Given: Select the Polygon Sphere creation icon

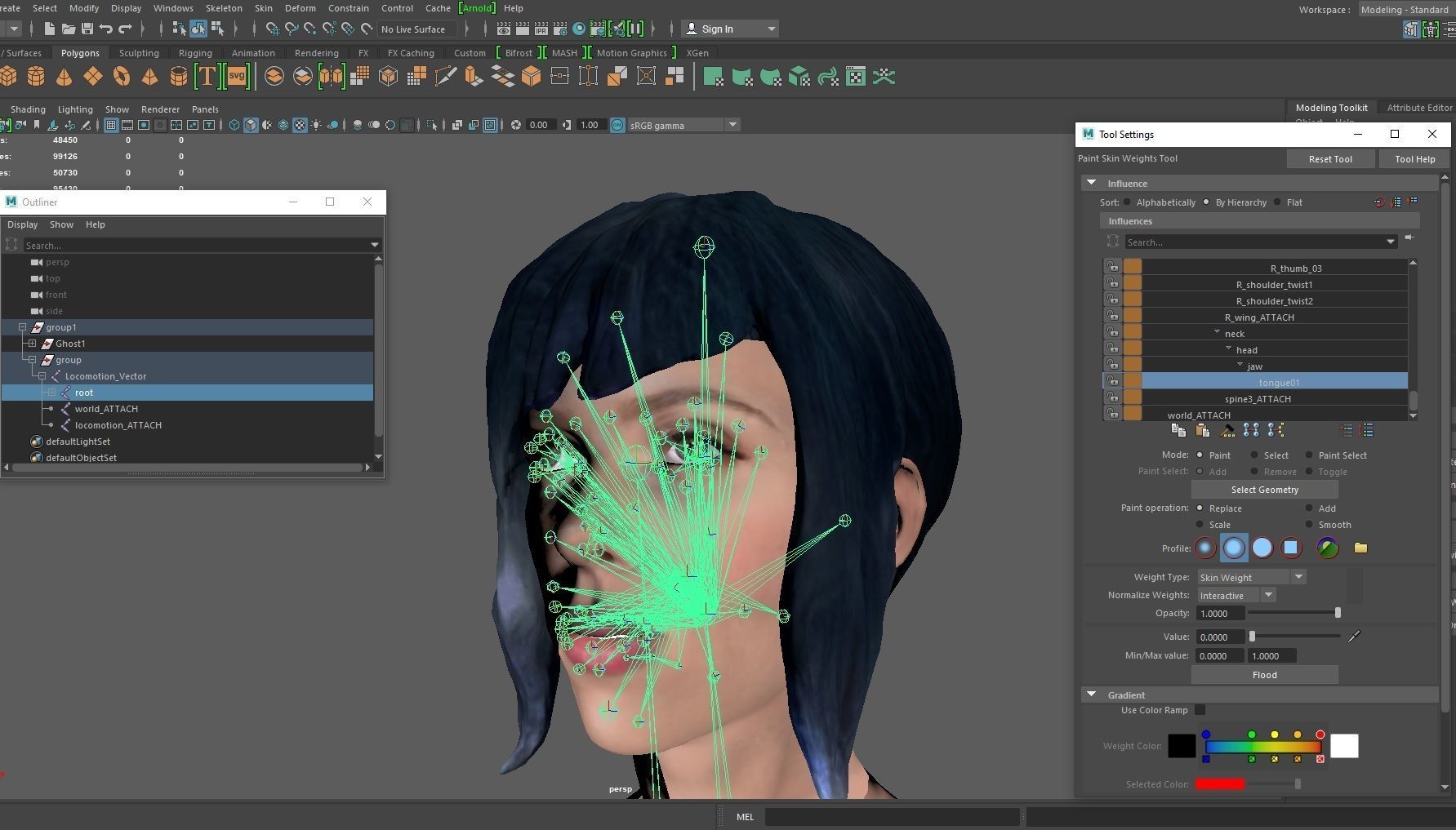Looking at the screenshot, I should point(9,76).
